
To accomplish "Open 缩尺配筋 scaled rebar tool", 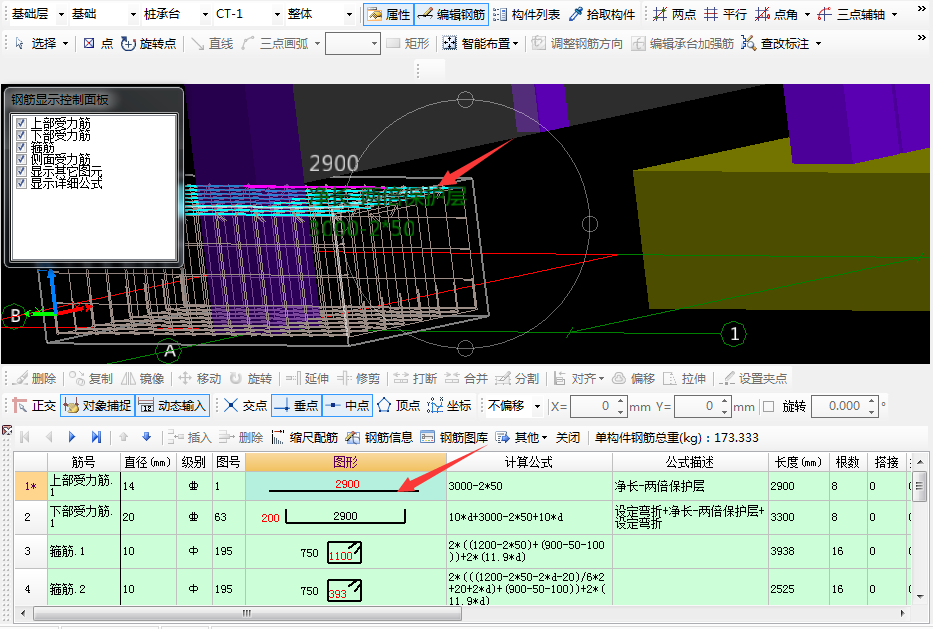I will [x=305, y=437].
